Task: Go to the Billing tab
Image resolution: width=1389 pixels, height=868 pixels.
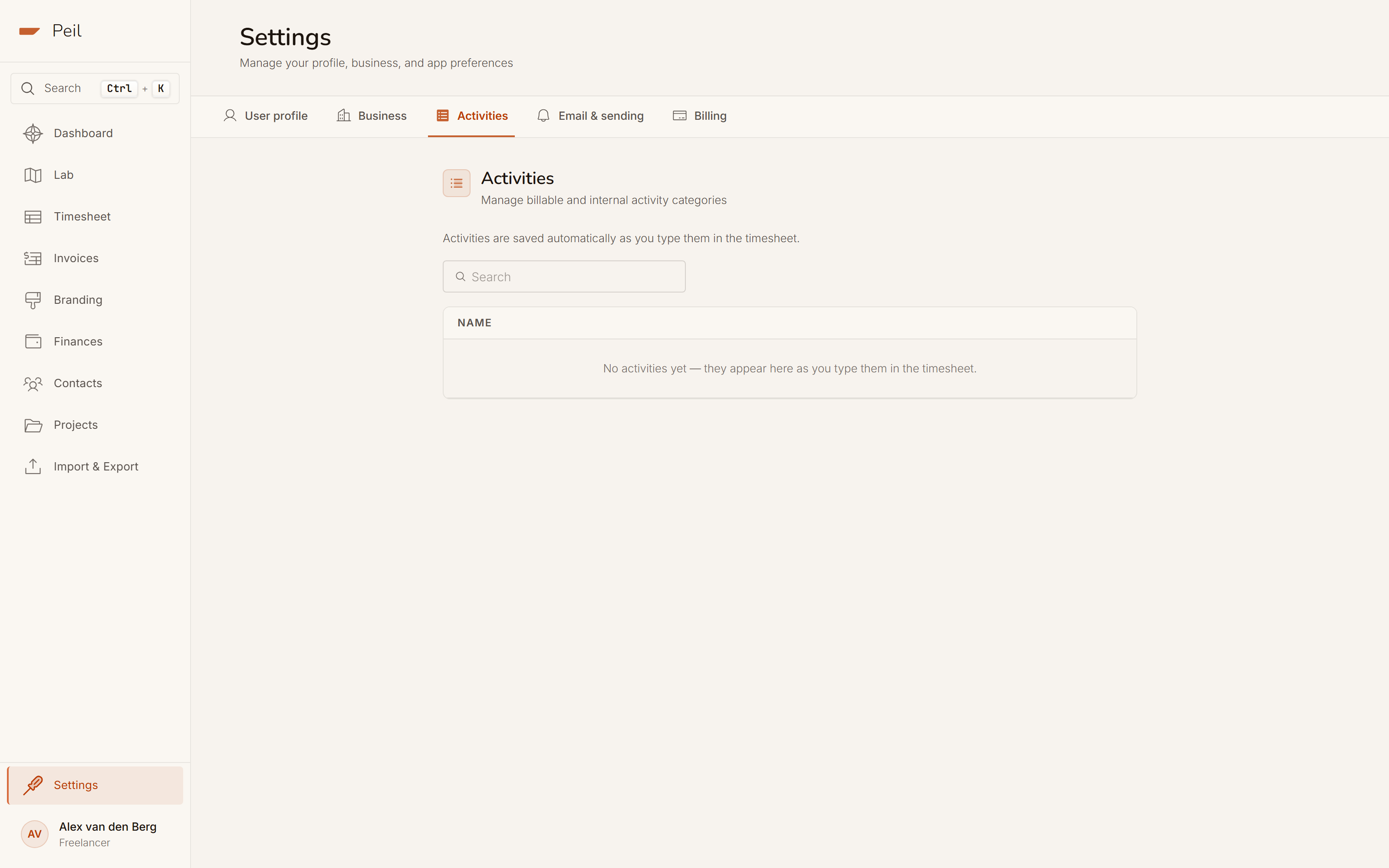Action: 699,116
